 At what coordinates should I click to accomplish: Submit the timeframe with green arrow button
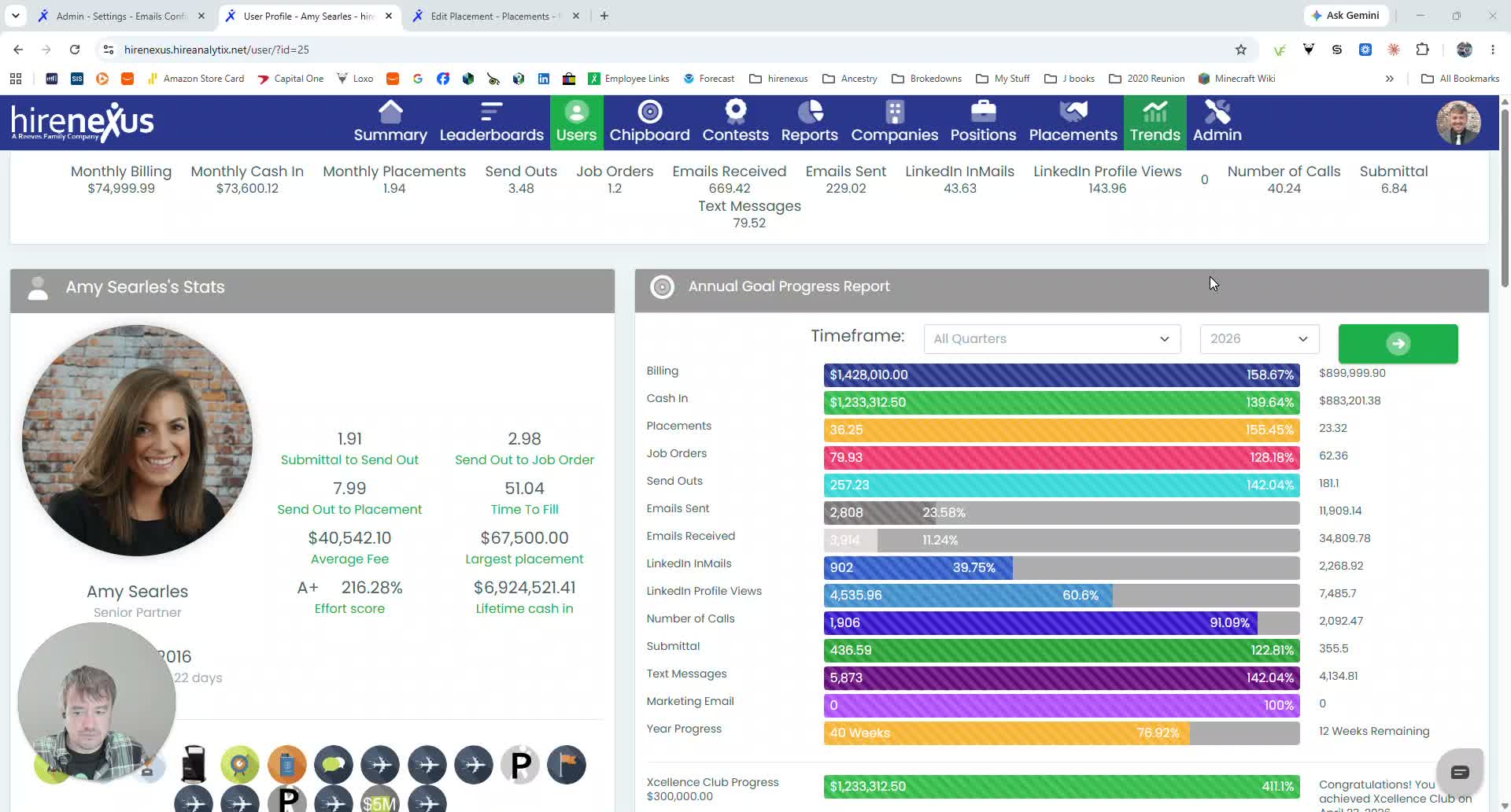click(1398, 343)
